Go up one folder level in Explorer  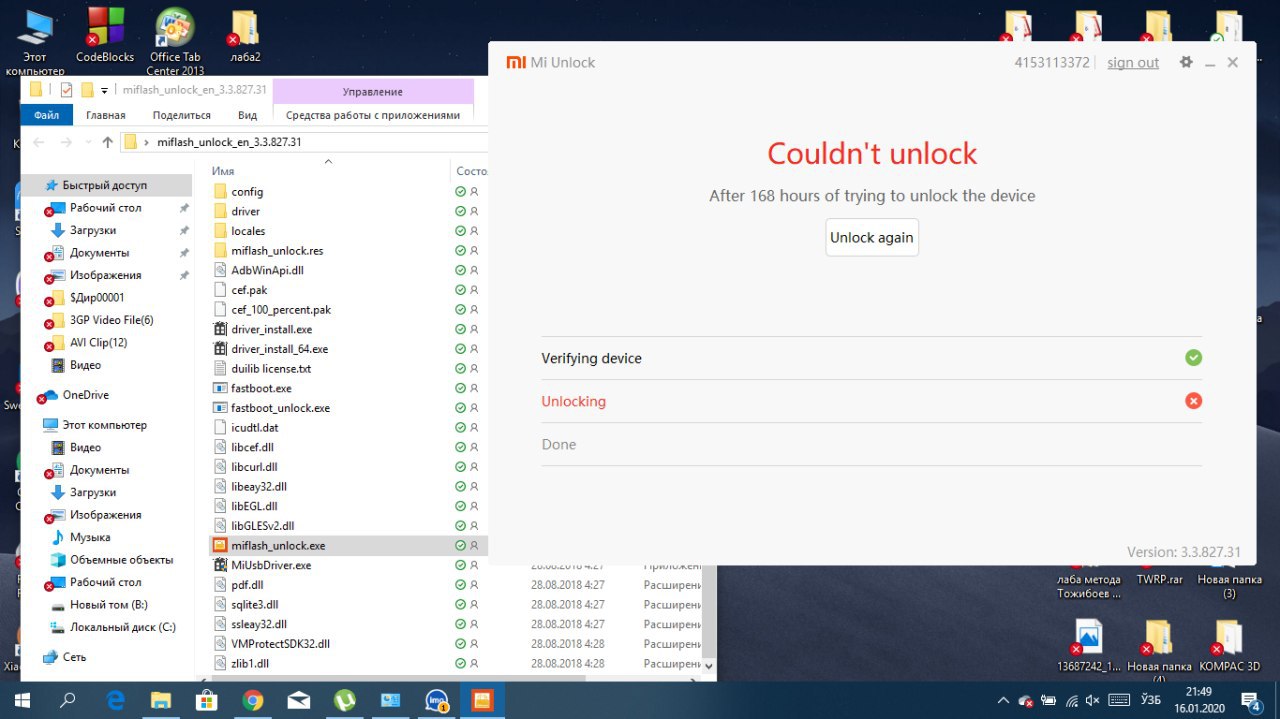point(108,142)
